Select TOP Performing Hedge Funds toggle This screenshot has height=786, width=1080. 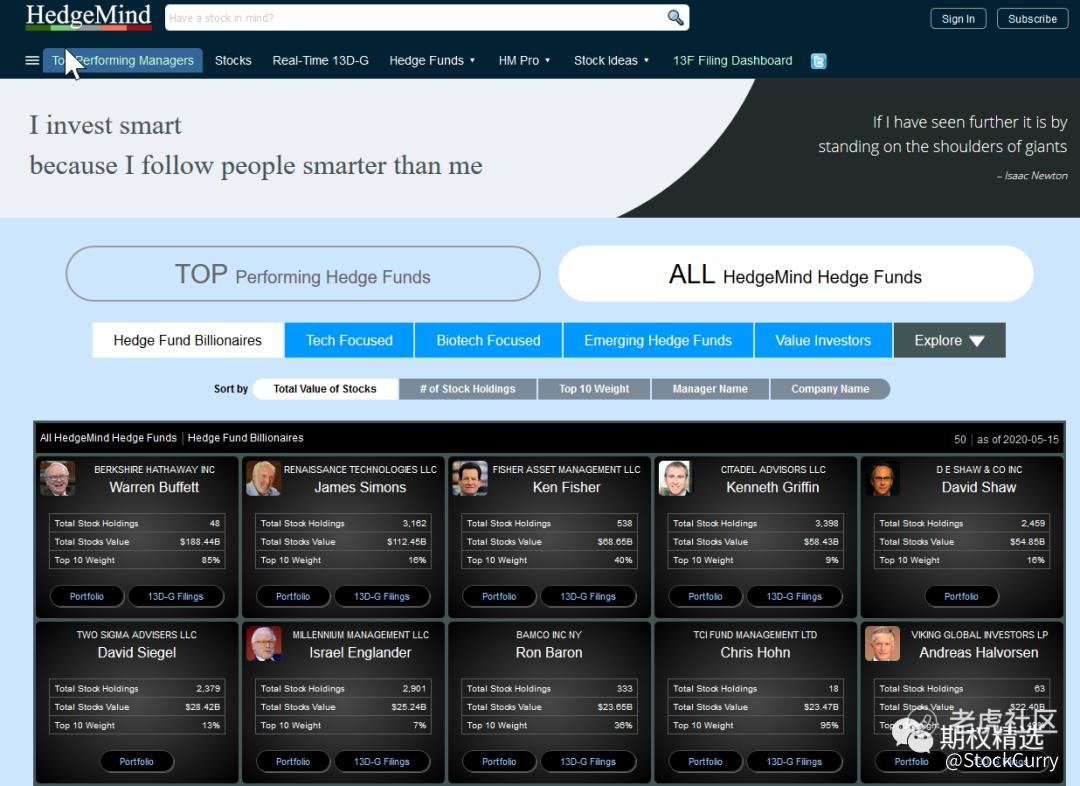point(303,274)
